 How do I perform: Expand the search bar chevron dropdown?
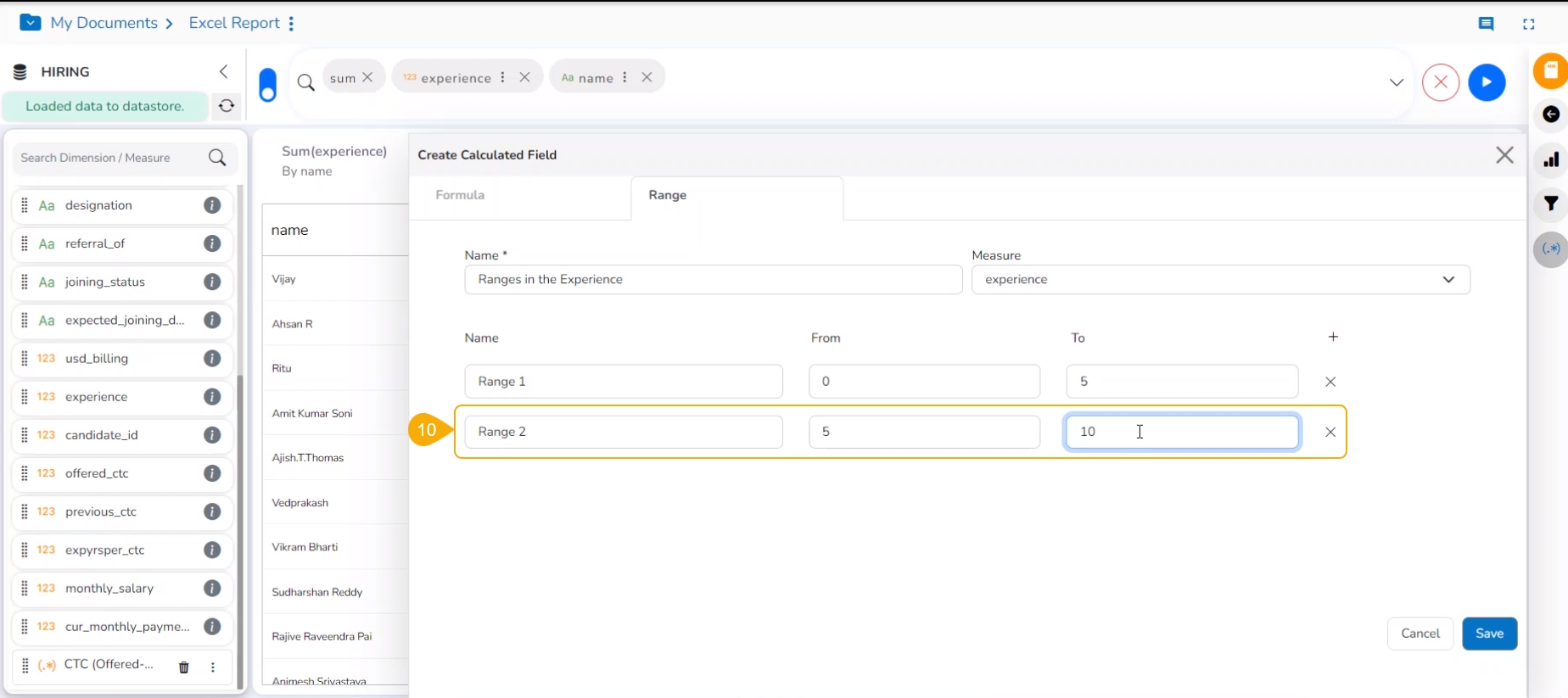click(1396, 82)
